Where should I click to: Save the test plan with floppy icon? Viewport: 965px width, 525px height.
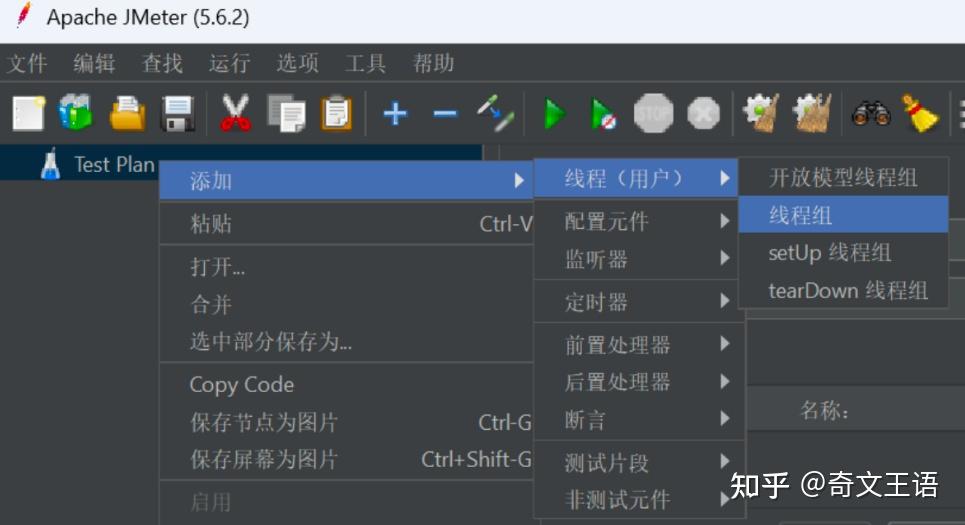178,113
